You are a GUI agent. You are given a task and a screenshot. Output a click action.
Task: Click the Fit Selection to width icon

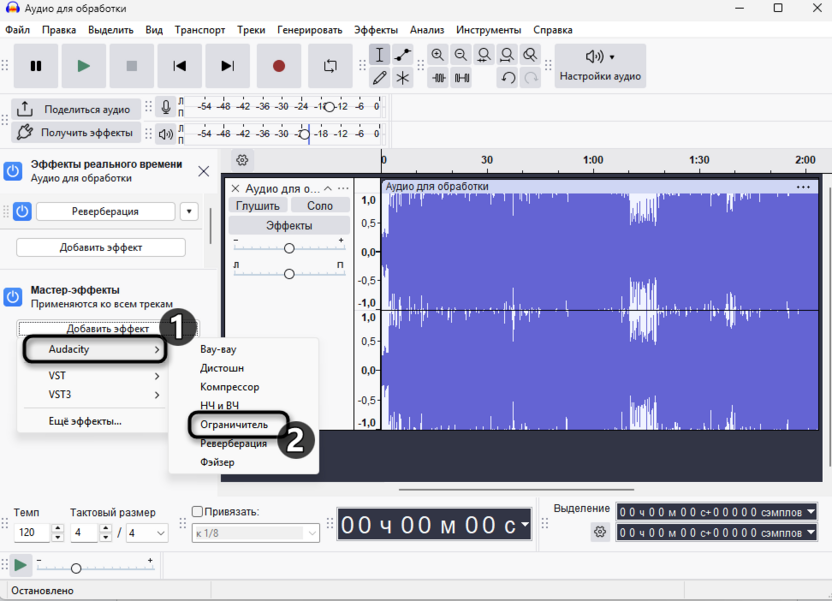coord(484,55)
